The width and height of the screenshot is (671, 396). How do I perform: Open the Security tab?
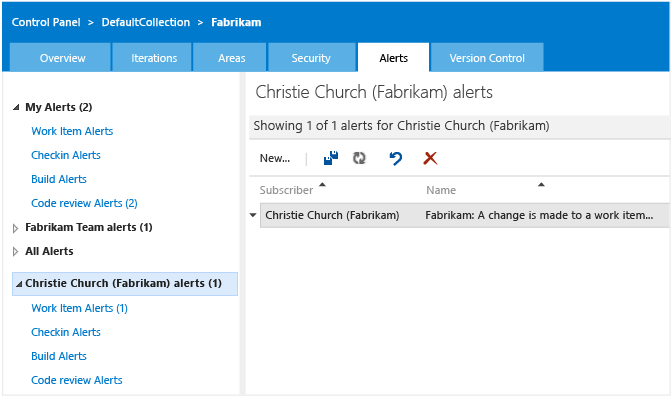point(312,57)
